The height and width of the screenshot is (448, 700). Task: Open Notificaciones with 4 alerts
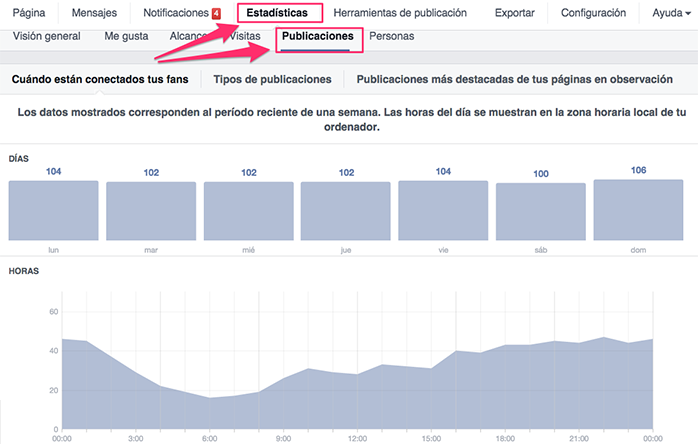point(176,13)
